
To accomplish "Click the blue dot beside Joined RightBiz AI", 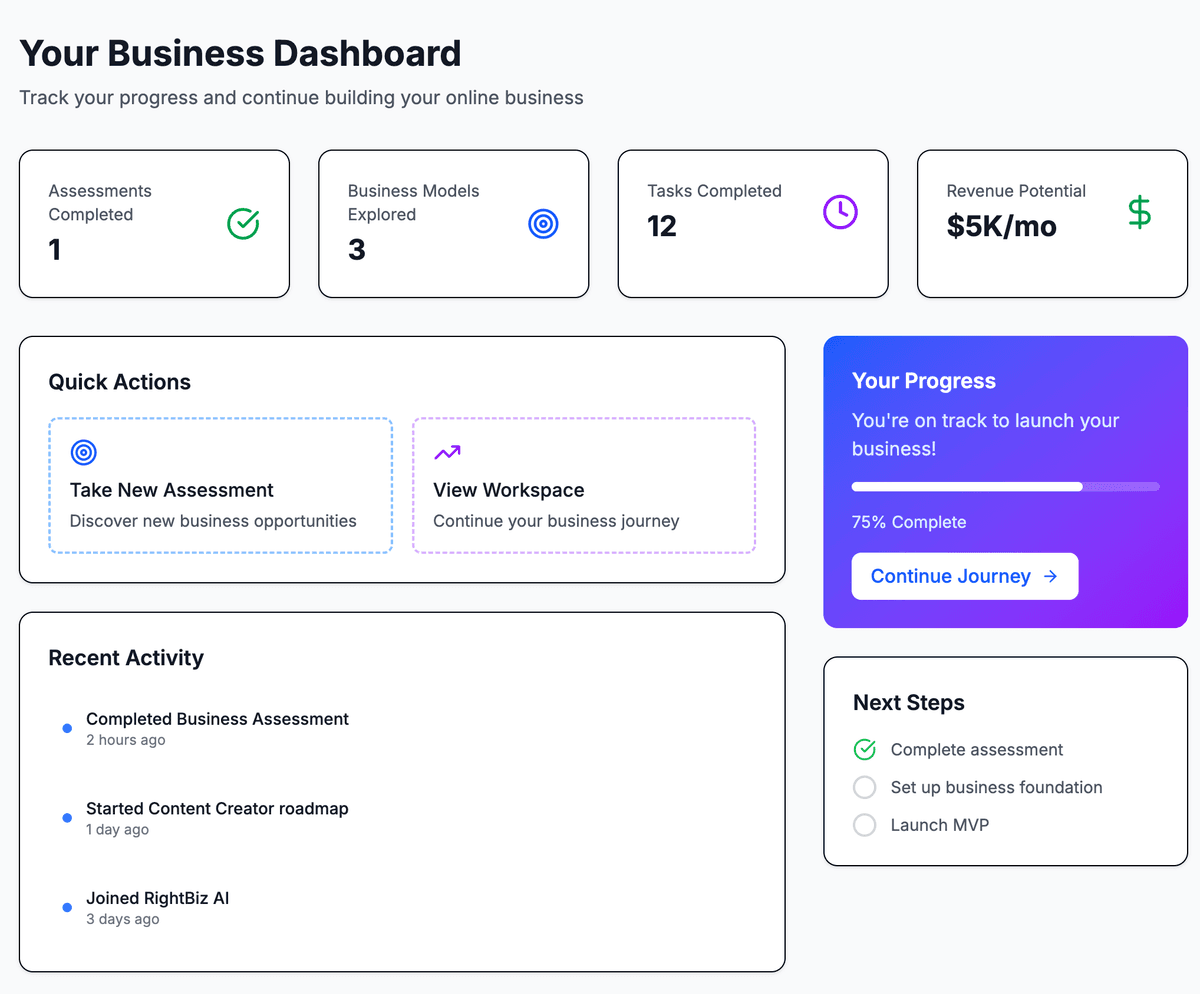I will 66,907.
